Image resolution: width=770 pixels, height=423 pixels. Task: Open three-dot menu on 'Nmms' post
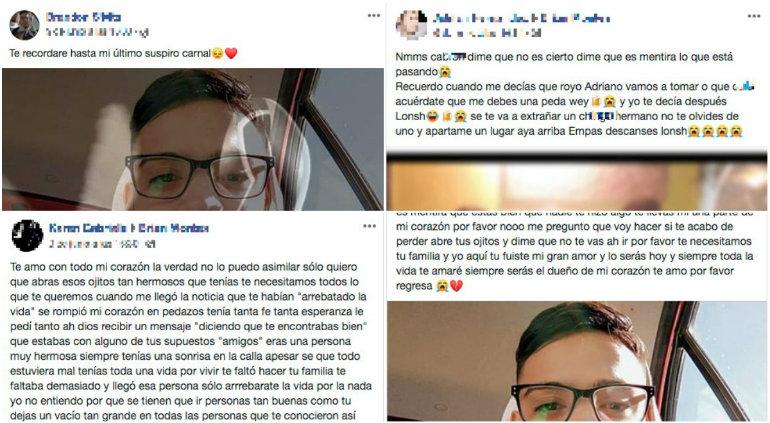point(754,16)
